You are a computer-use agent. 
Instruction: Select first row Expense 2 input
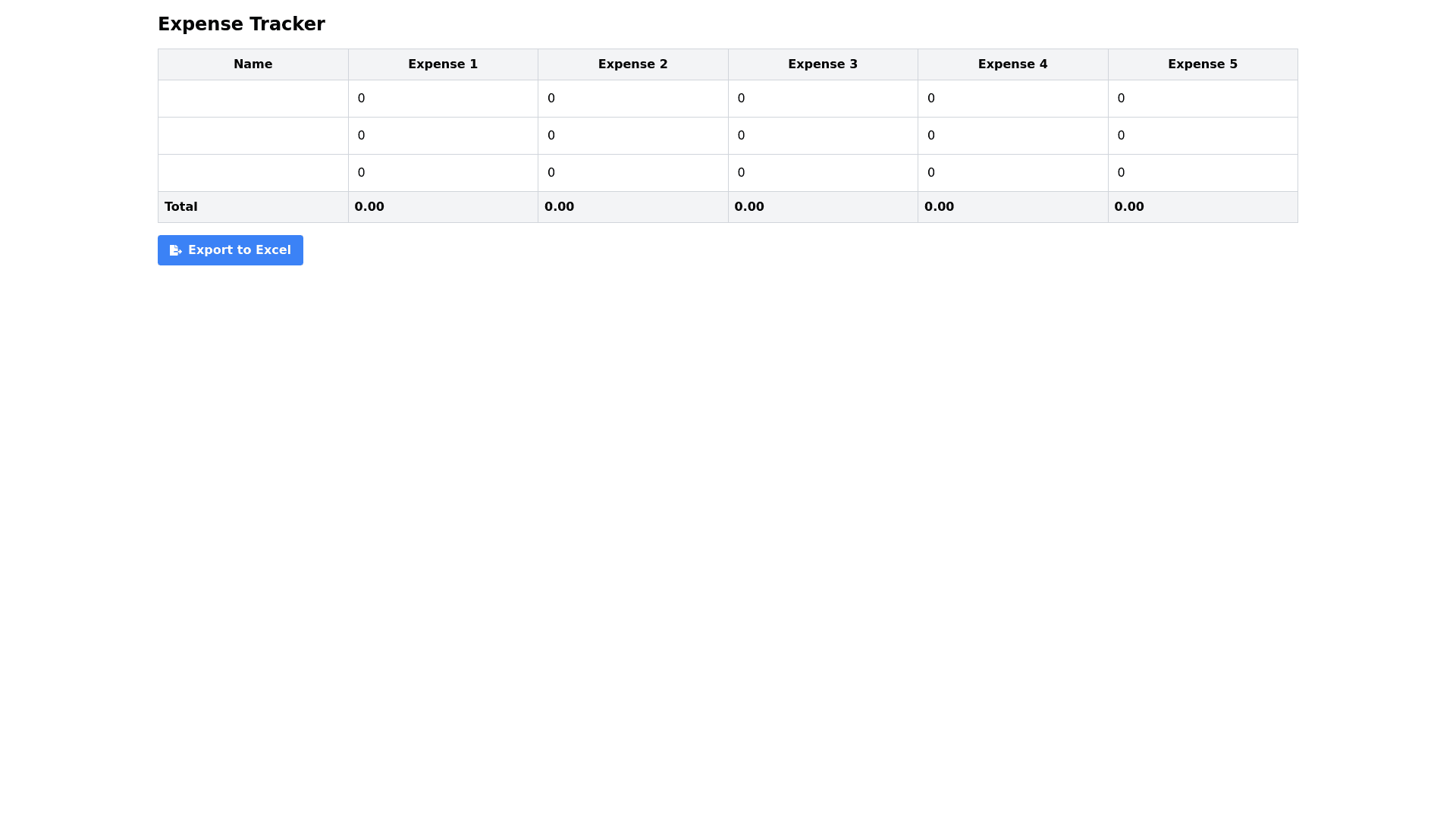pyautogui.click(x=632, y=99)
